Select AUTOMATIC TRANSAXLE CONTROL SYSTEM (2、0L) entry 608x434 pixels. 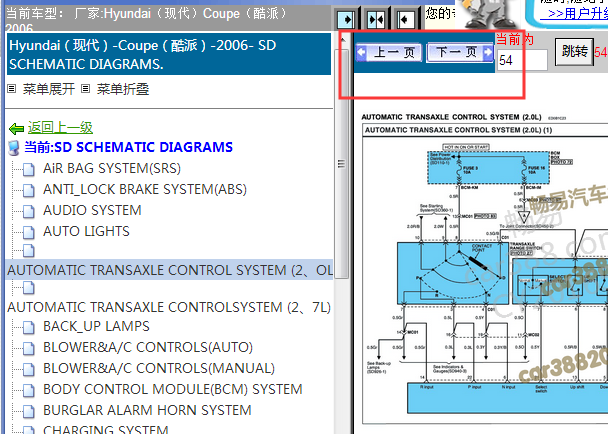click(x=170, y=270)
